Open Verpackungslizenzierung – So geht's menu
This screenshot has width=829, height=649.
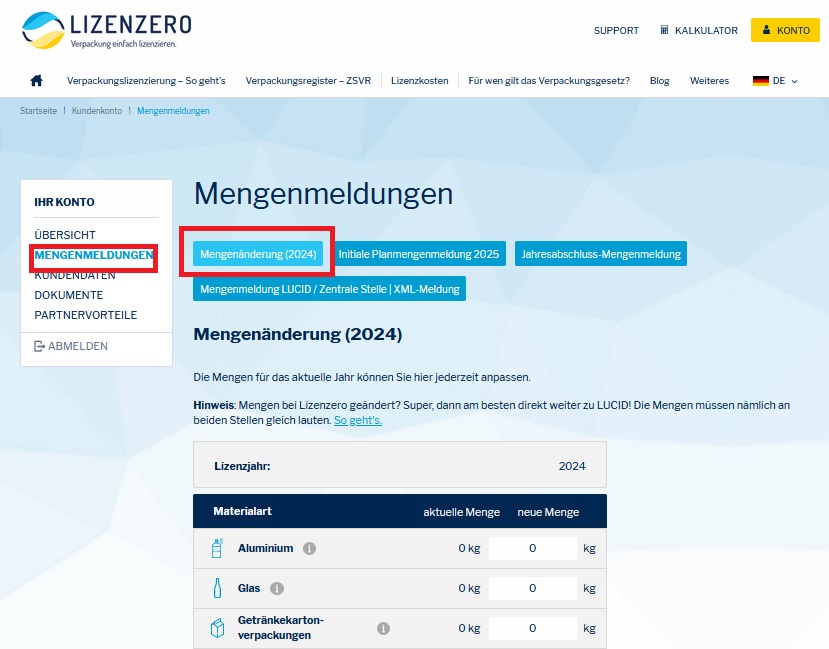click(x=146, y=81)
